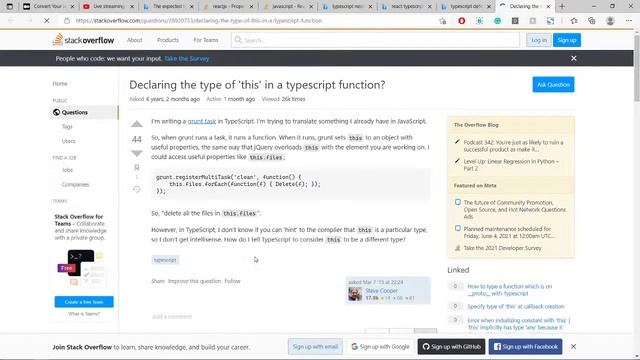The height and width of the screenshot is (360, 640).
Task: Close the Live streaming tab
Action: [x=132, y=7]
